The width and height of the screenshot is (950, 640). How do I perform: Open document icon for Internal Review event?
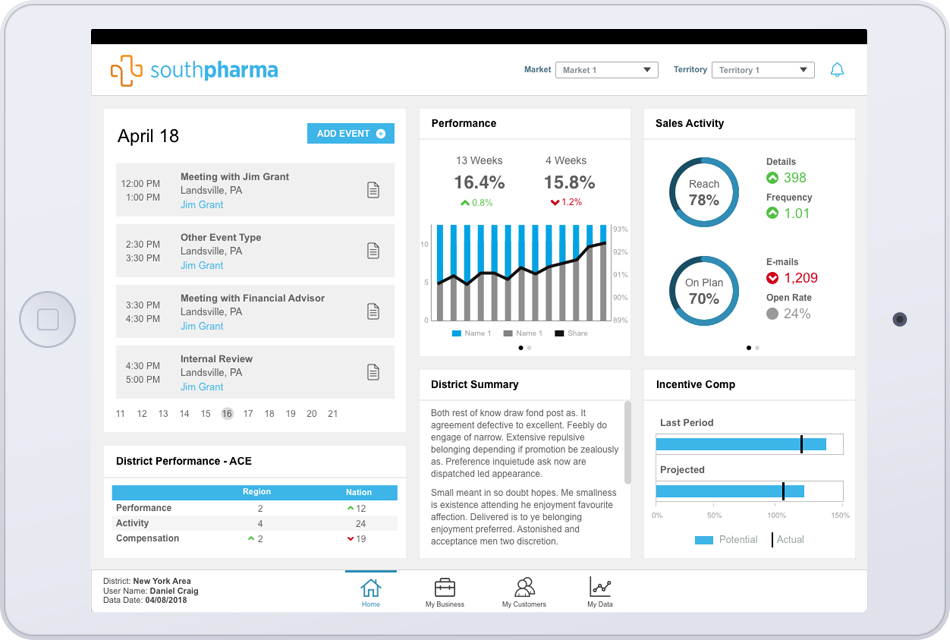point(373,372)
